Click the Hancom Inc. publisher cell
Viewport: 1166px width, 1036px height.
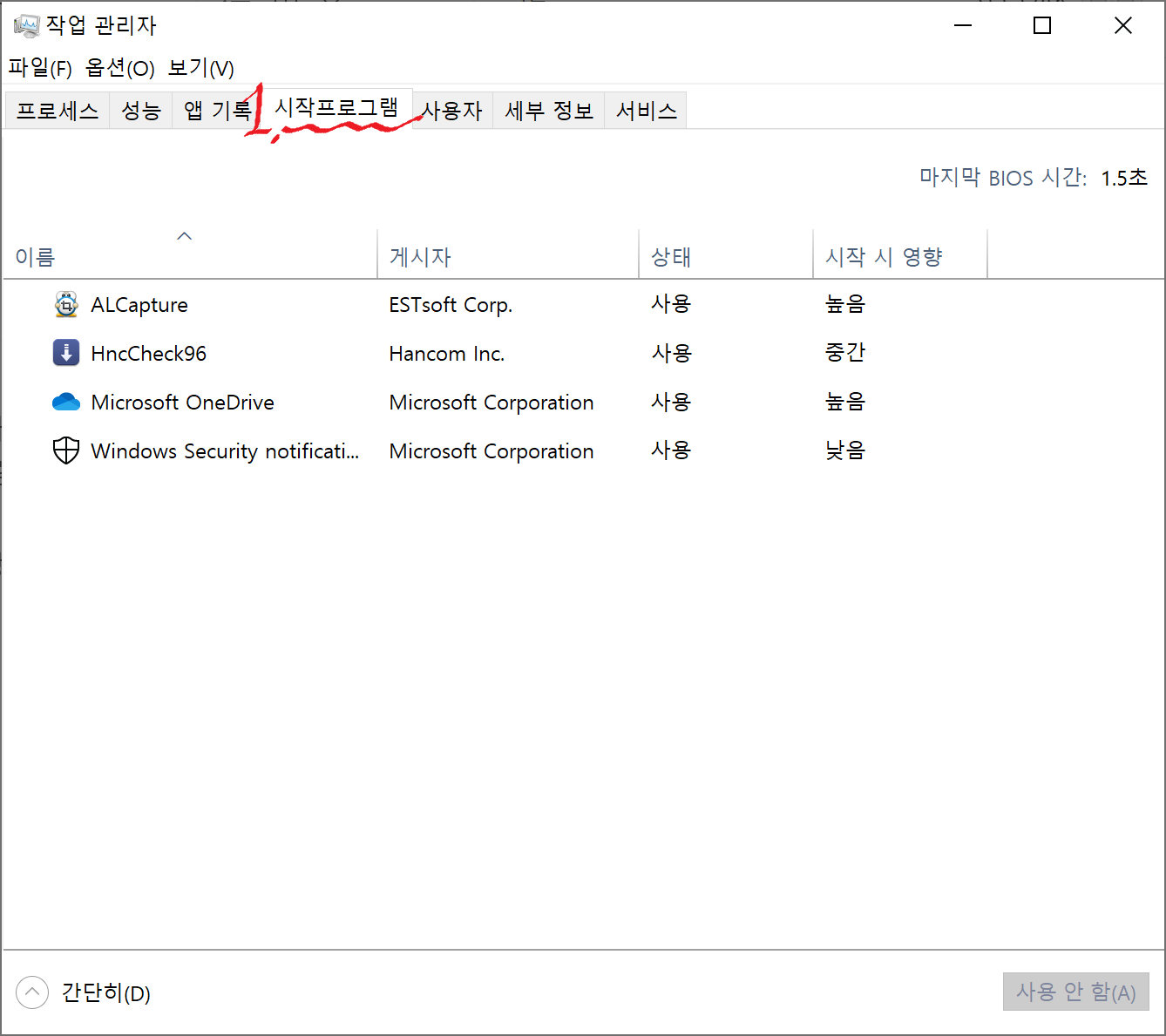coord(447,354)
